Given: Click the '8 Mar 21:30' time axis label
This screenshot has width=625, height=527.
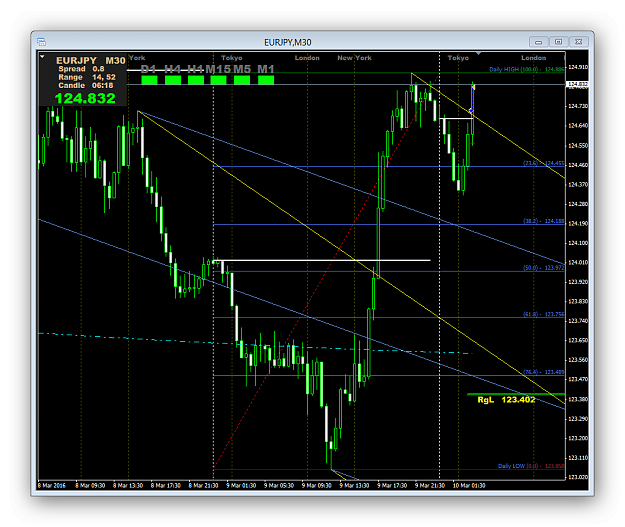Looking at the screenshot, I should (203, 486).
